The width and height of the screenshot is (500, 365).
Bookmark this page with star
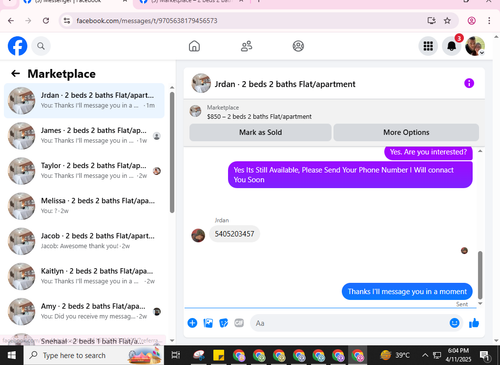click(x=447, y=21)
